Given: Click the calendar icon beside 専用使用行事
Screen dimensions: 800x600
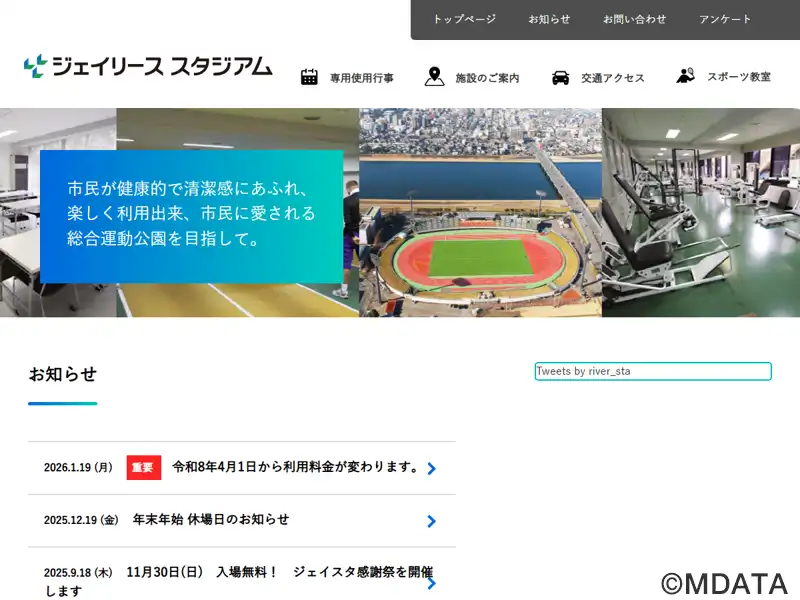Looking at the screenshot, I should click(x=309, y=77).
